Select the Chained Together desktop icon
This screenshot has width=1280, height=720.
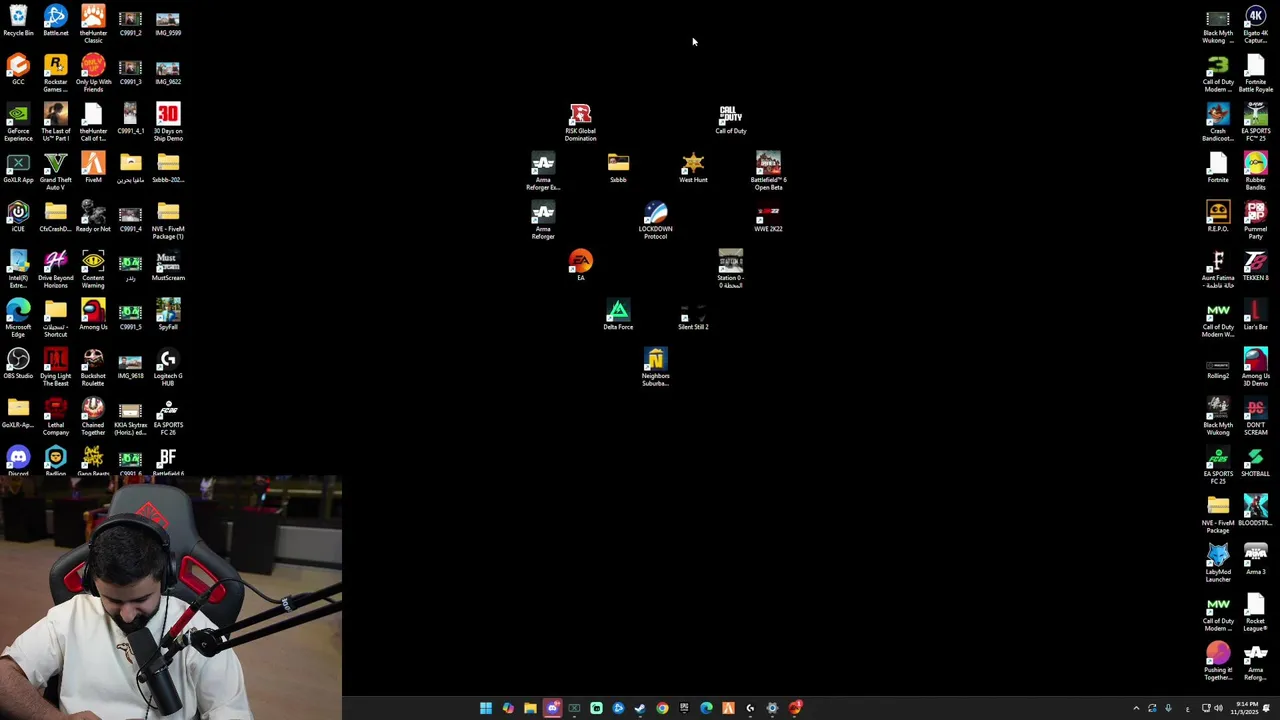(93, 417)
